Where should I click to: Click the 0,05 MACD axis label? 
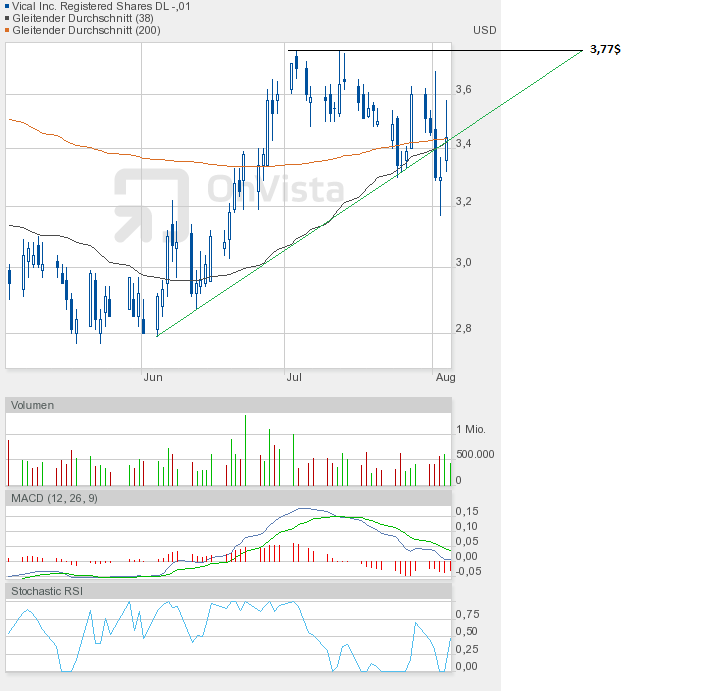(467, 541)
